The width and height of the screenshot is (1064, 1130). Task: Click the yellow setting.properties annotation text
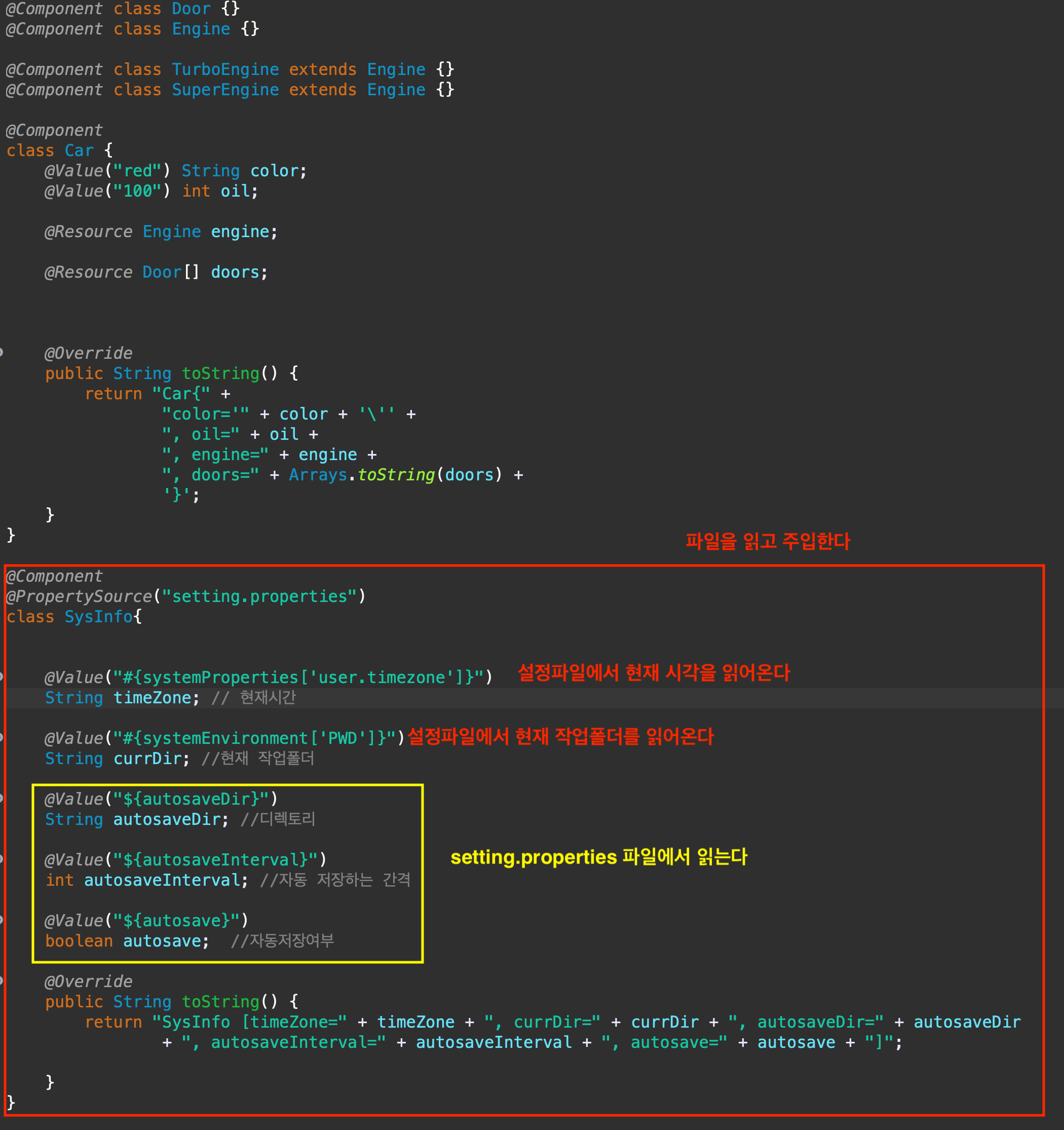[x=598, y=856]
